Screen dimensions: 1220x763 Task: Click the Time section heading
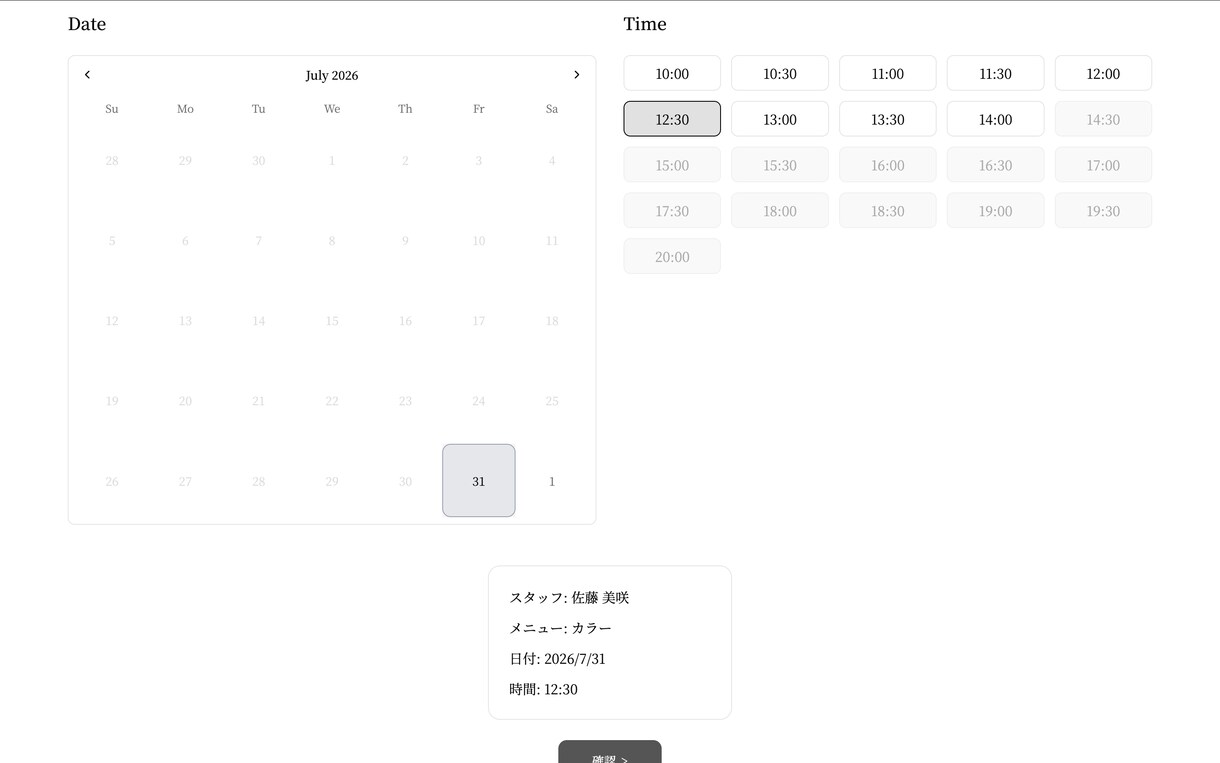coord(645,24)
